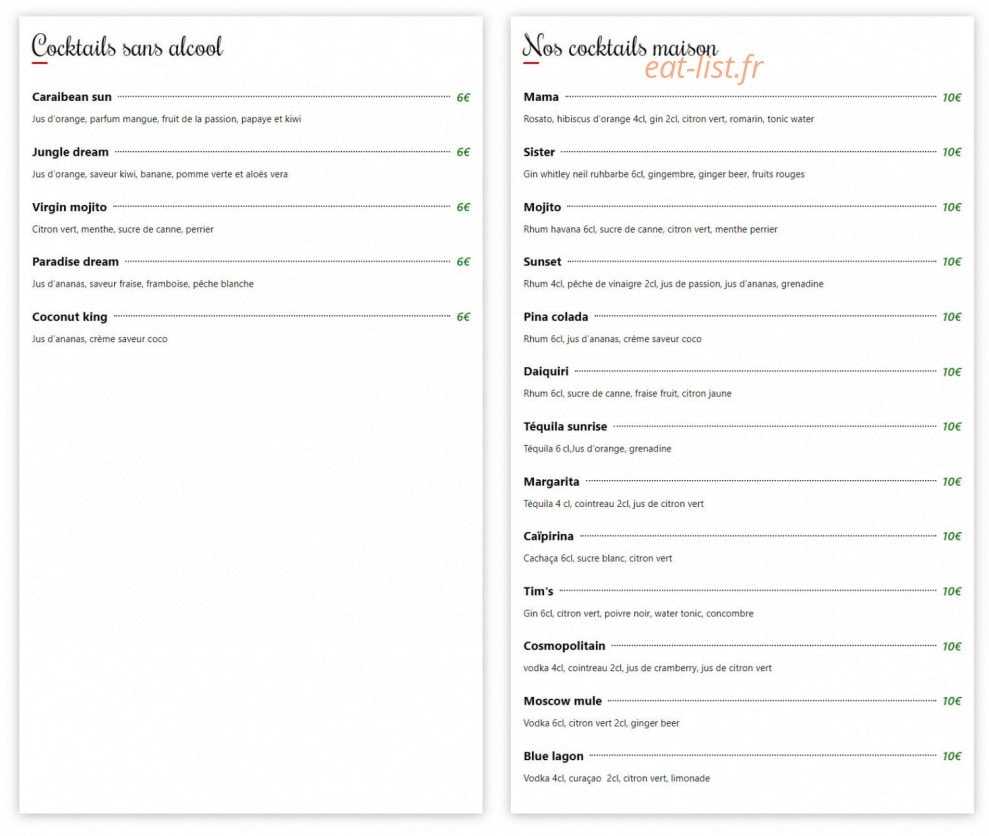Click the Jungle dream item title

coord(70,152)
